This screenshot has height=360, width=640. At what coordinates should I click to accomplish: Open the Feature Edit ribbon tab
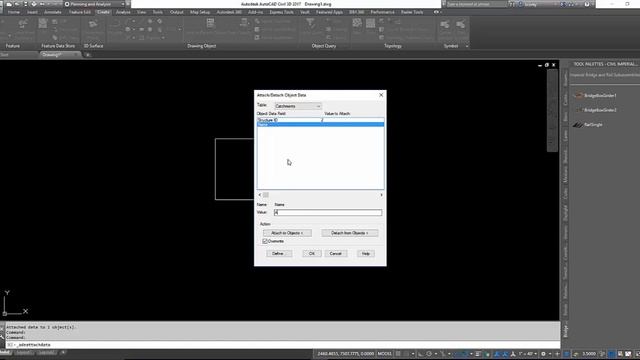point(80,12)
